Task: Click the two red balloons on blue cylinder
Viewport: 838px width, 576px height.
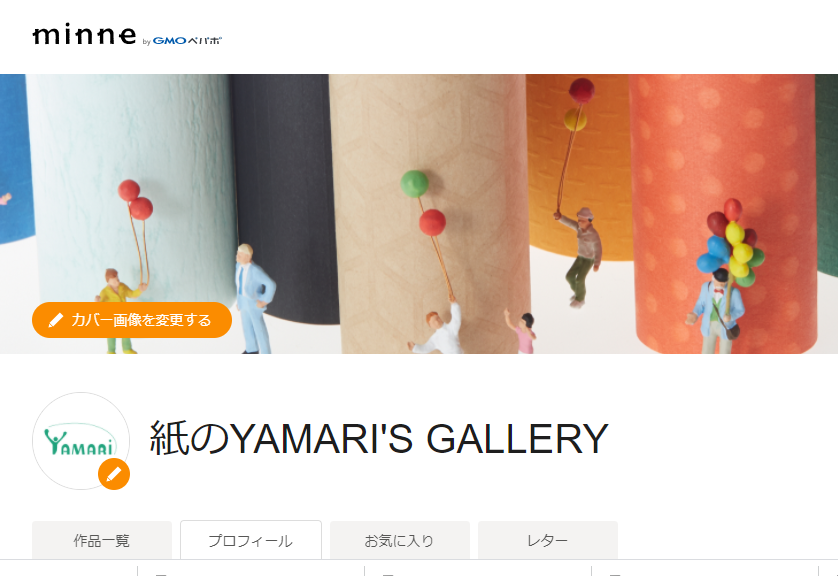Action: pyautogui.click(x=136, y=199)
